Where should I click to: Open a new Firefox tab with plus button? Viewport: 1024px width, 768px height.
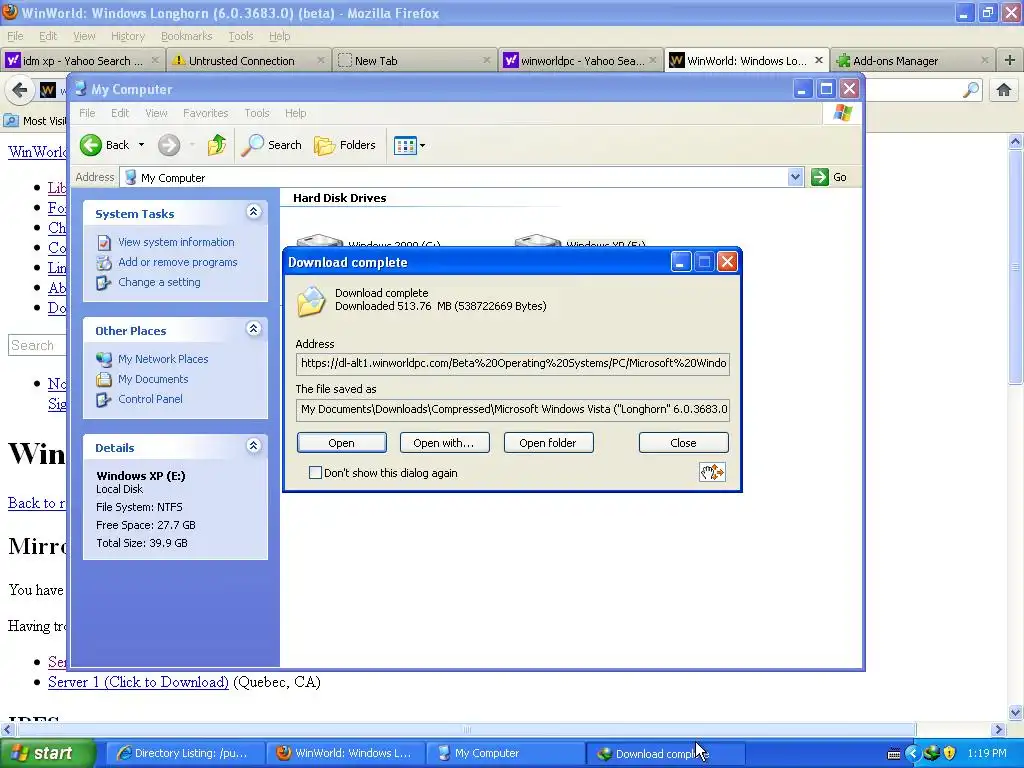click(1010, 60)
